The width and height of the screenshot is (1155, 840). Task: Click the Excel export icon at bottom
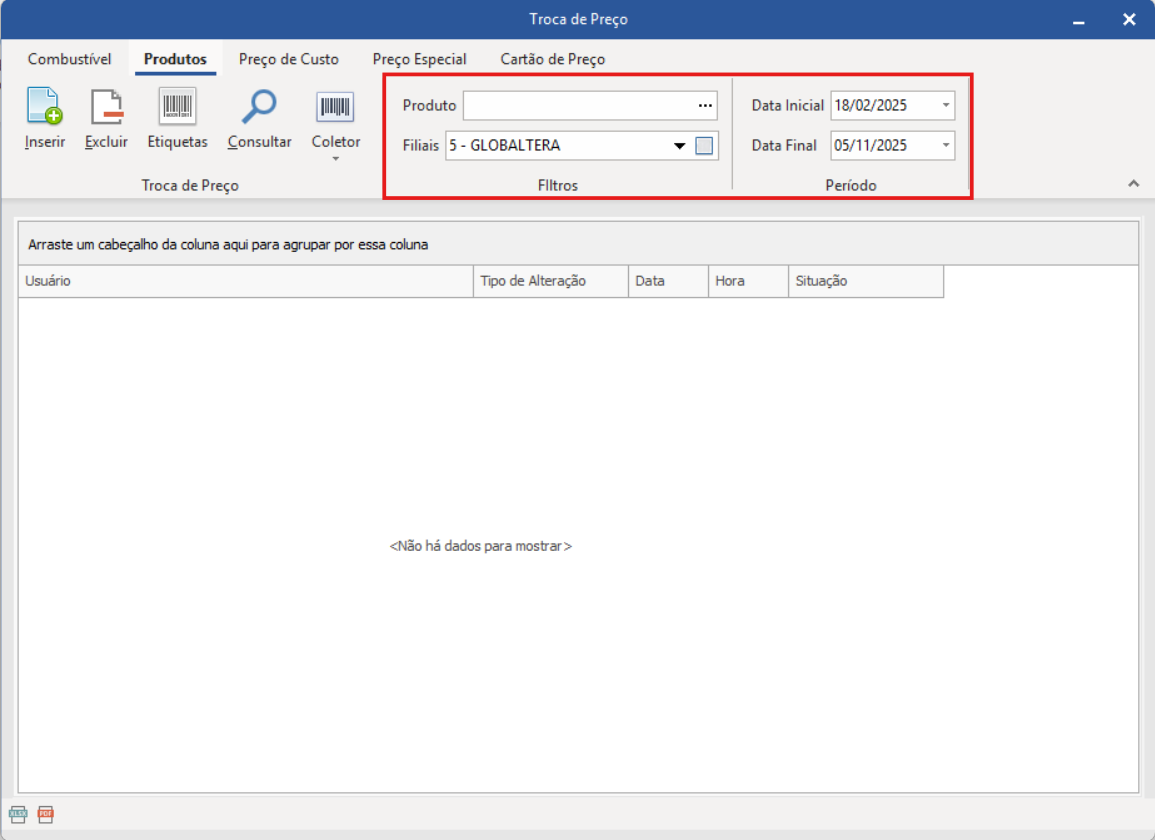point(17,814)
